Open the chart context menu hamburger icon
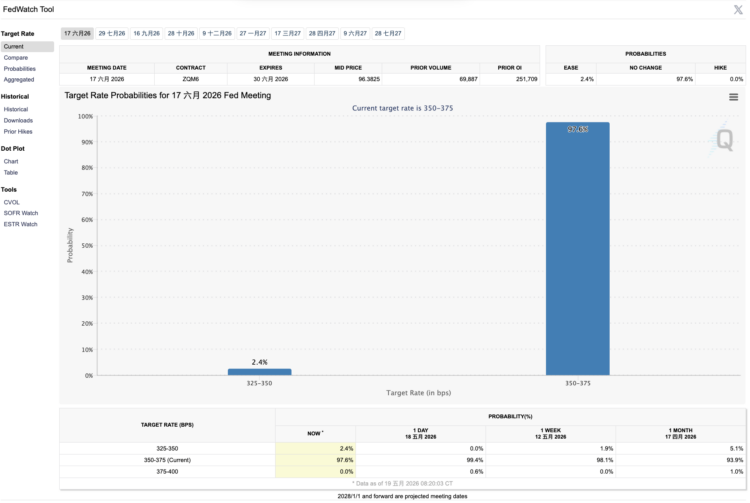Screen dimensions: 750x503 point(733,97)
